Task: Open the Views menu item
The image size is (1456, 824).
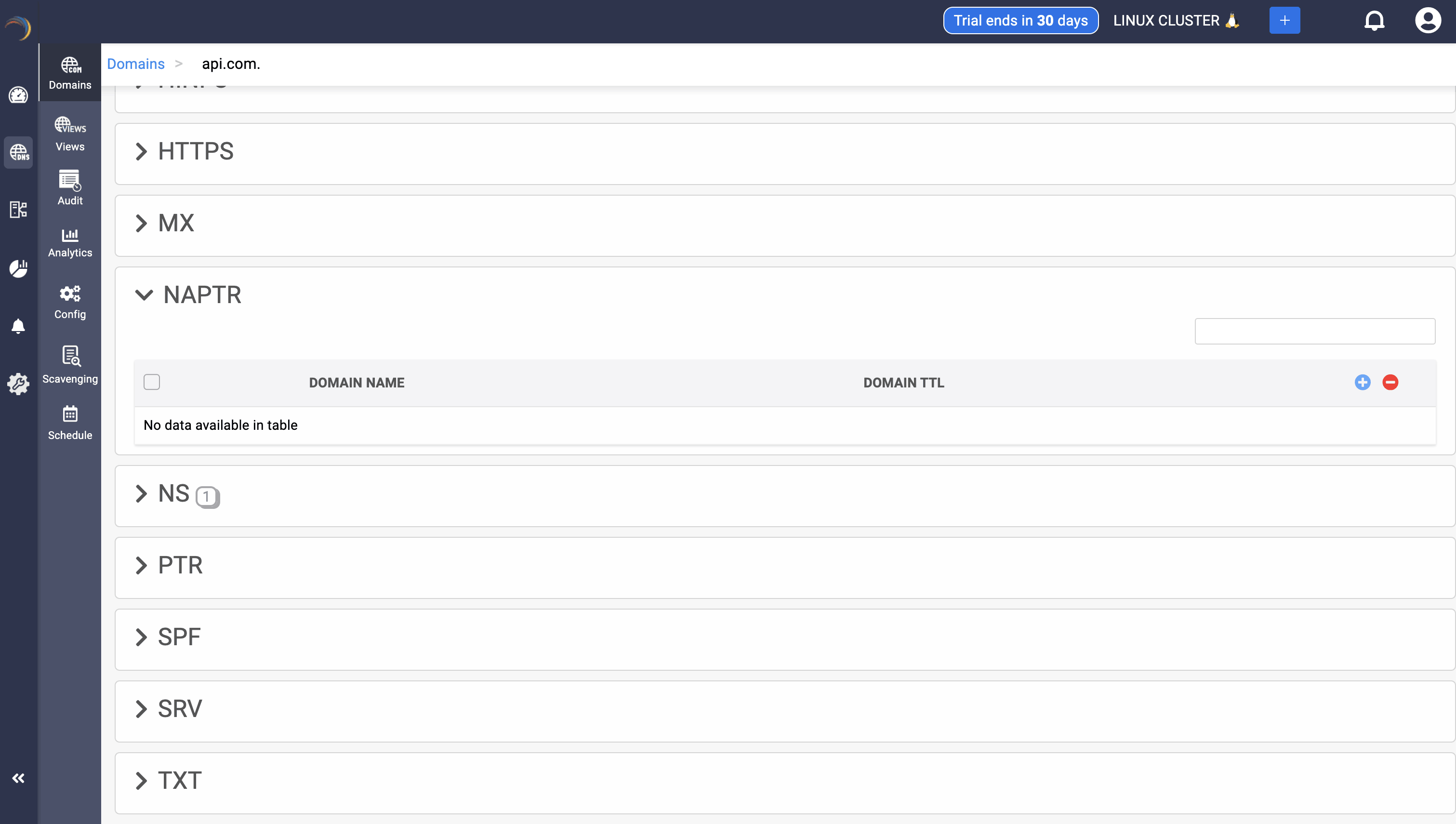Action: point(70,134)
